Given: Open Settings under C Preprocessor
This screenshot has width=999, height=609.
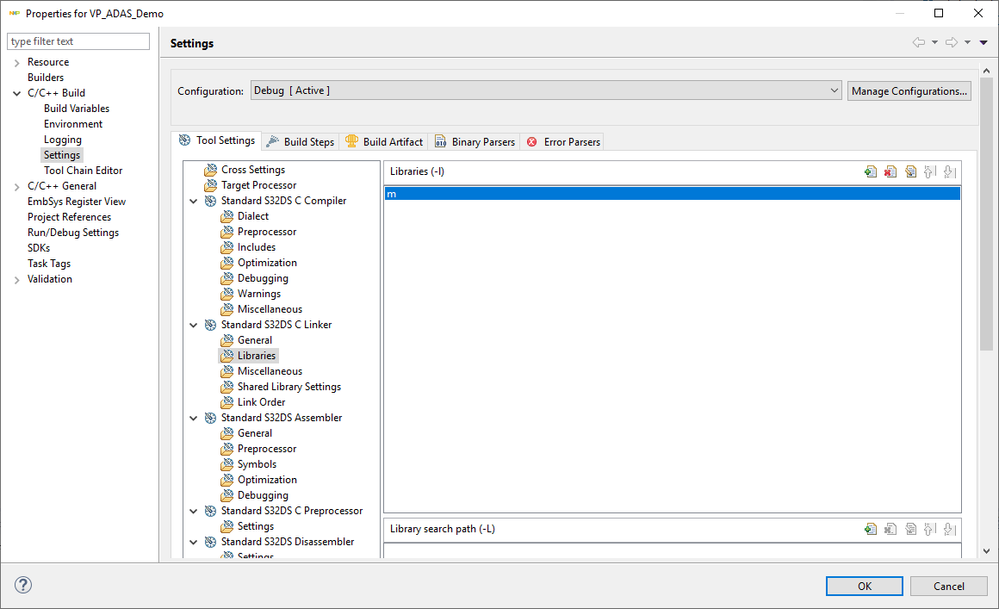Looking at the screenshot, I should 255,527.
